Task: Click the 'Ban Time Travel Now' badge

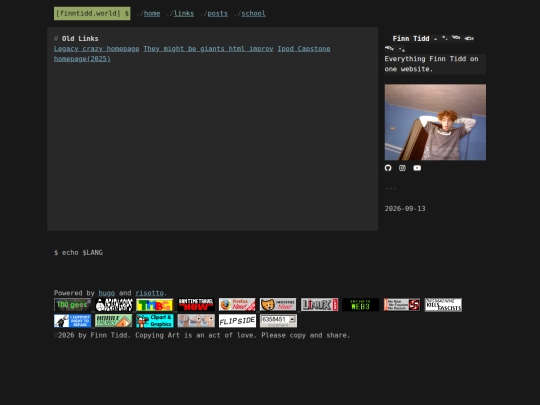Action: (196, 304)
